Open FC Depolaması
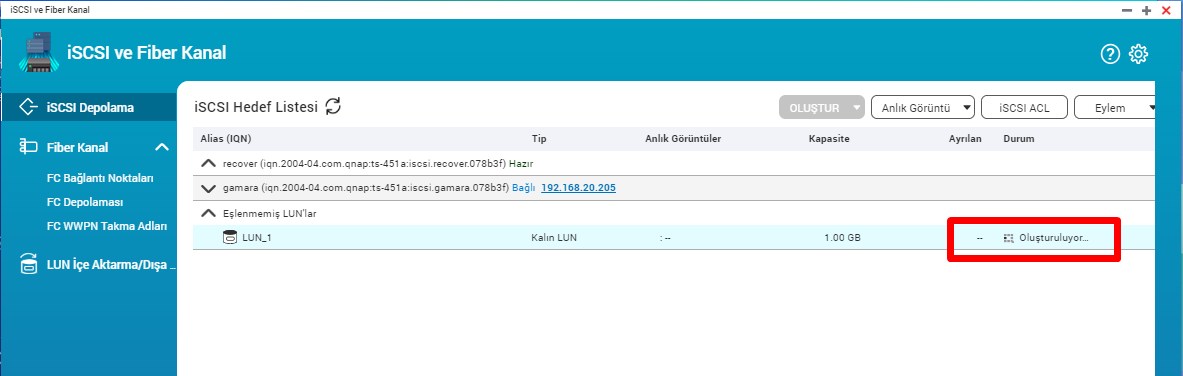This screenshot has height=376, width=1183. 84,202
